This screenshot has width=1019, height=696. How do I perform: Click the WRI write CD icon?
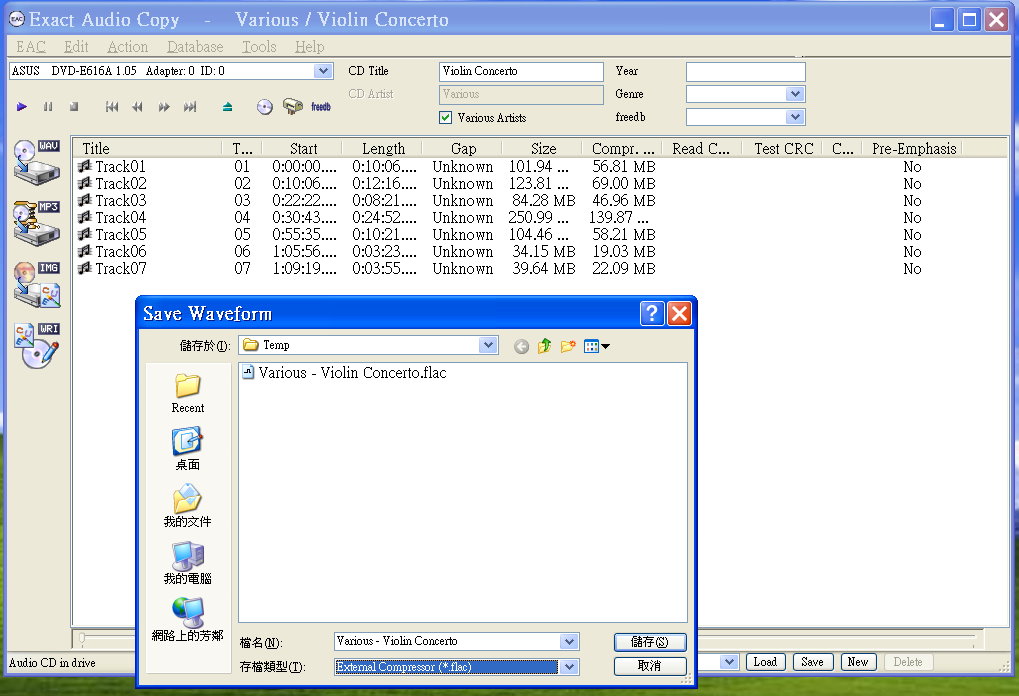point(37,345)
